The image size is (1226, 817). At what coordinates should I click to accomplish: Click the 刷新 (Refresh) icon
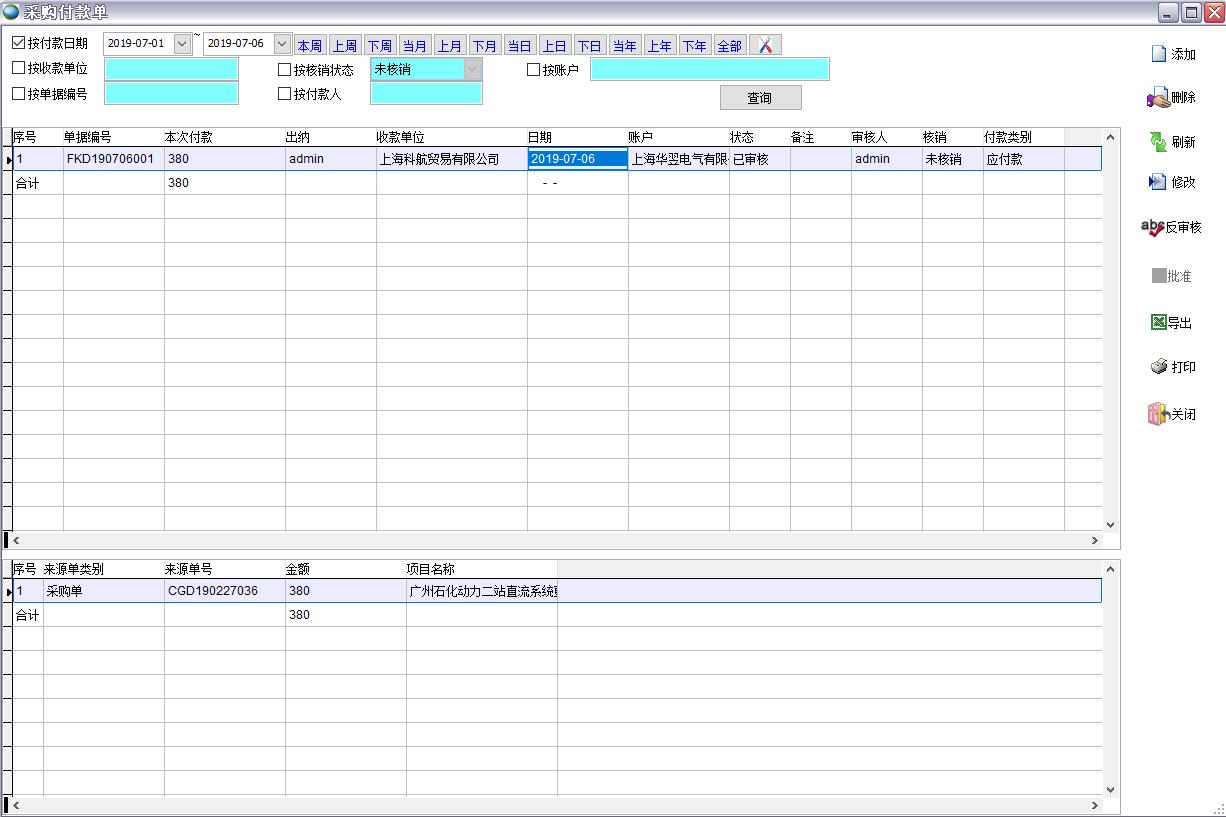[x=1158, y=142]
